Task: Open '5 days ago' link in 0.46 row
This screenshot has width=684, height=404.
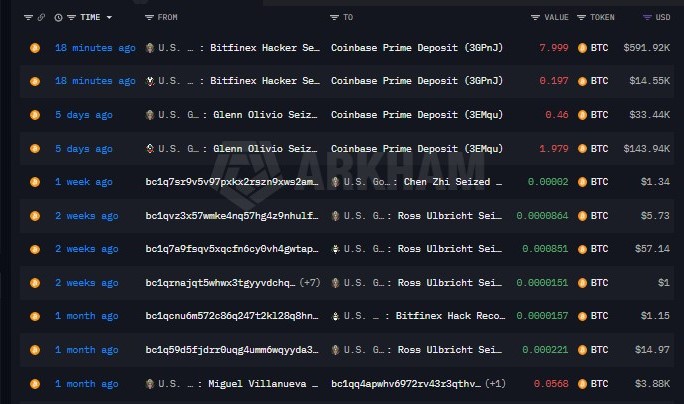Action: coord(84,115)
